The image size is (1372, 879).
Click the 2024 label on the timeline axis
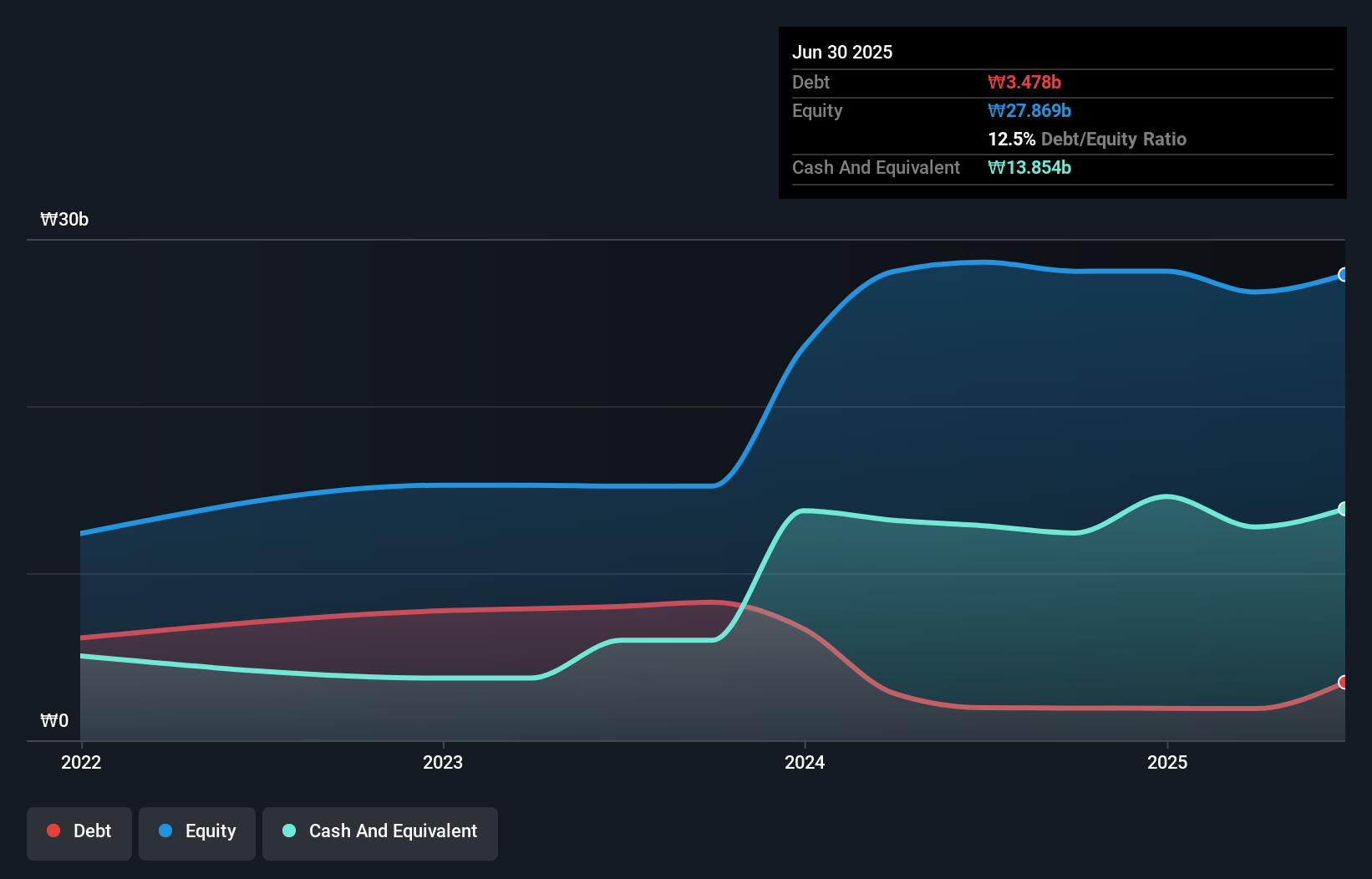(805, 762)
